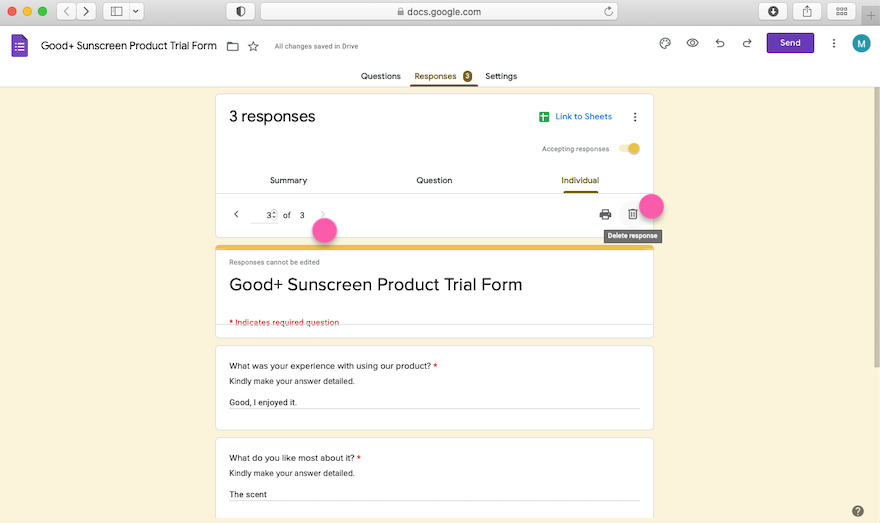880x523 pixels.
Task: Click the answer 'Good, I enjoyed it.'
Action: point(263,402)
